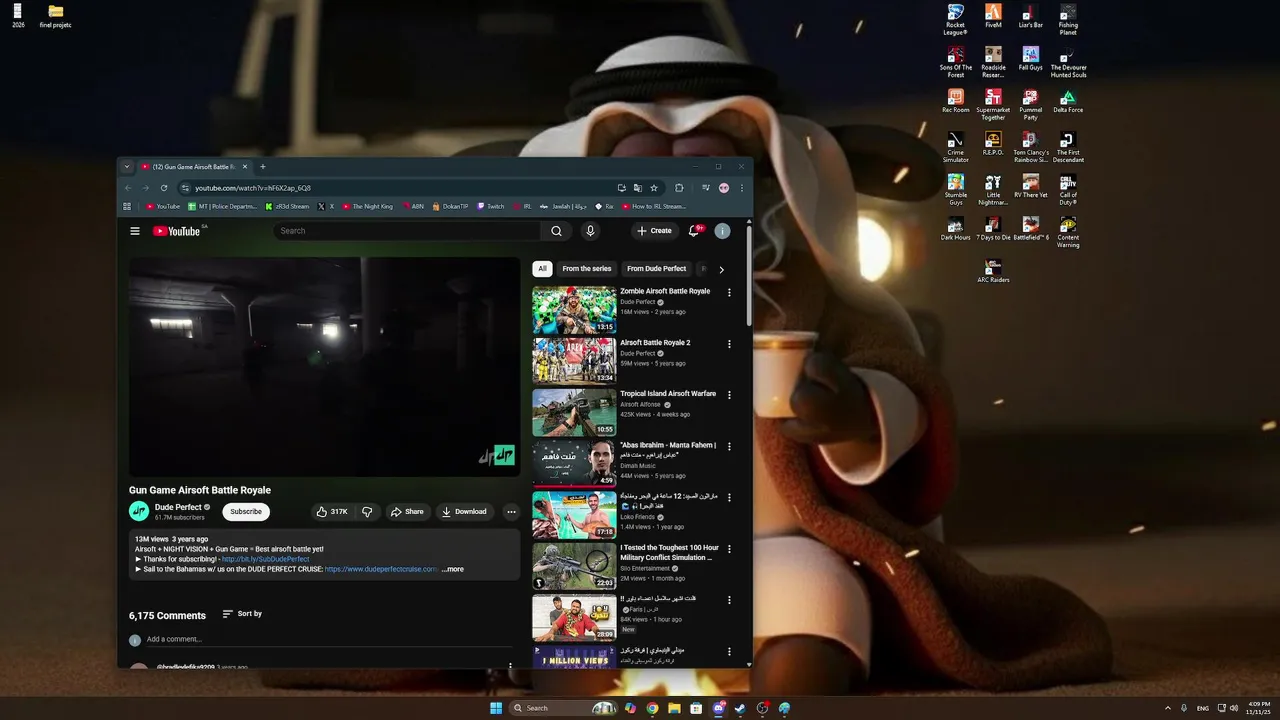Open the Rocket League desktop shortcut

click(955, 19)
